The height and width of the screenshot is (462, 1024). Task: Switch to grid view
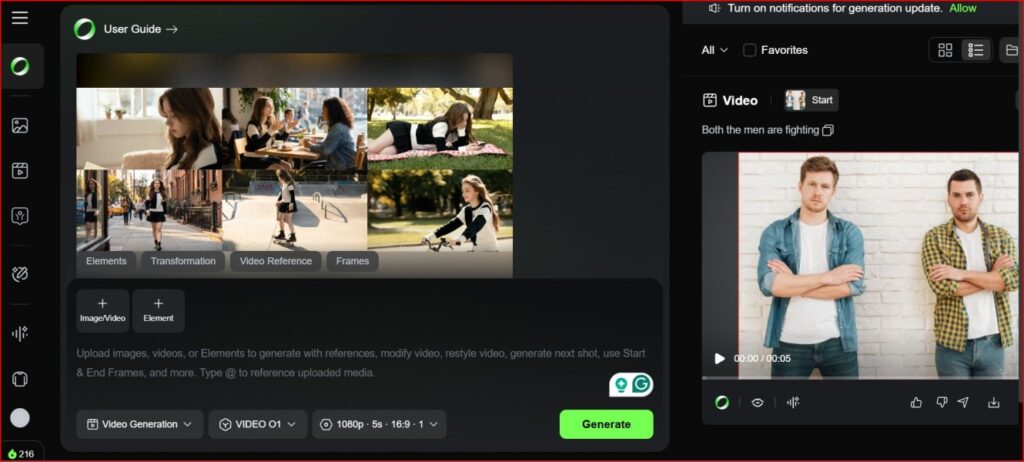pos(945,50)
